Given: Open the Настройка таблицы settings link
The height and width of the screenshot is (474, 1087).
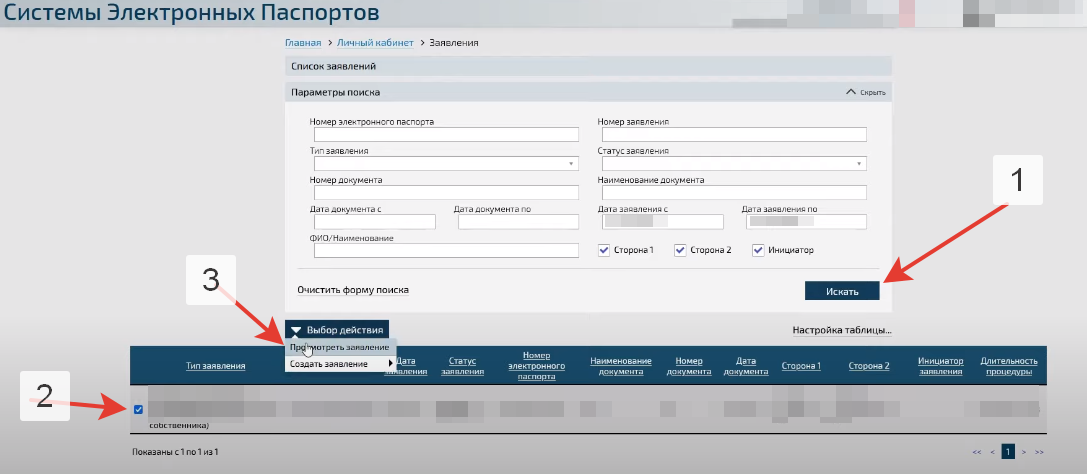Looking at the screenshot, I should click(x=842, y=331).
